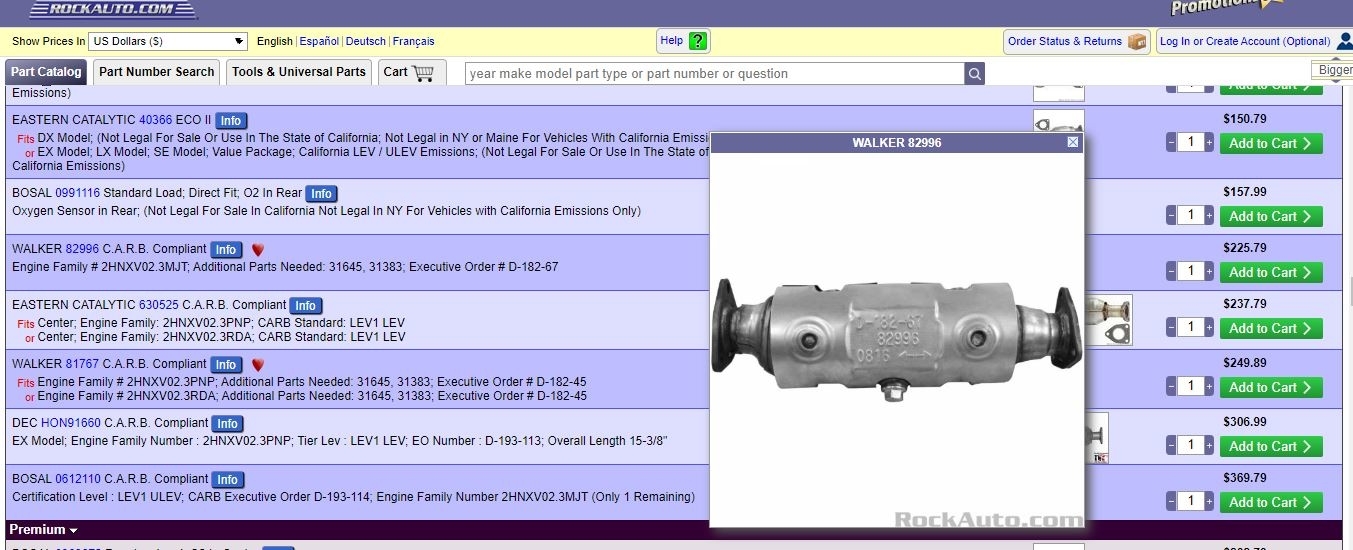The height and width of the screenshot is (550, 1353).
Task: Decrease quantity for the $157.99 item
Action: click(1171, 216)
